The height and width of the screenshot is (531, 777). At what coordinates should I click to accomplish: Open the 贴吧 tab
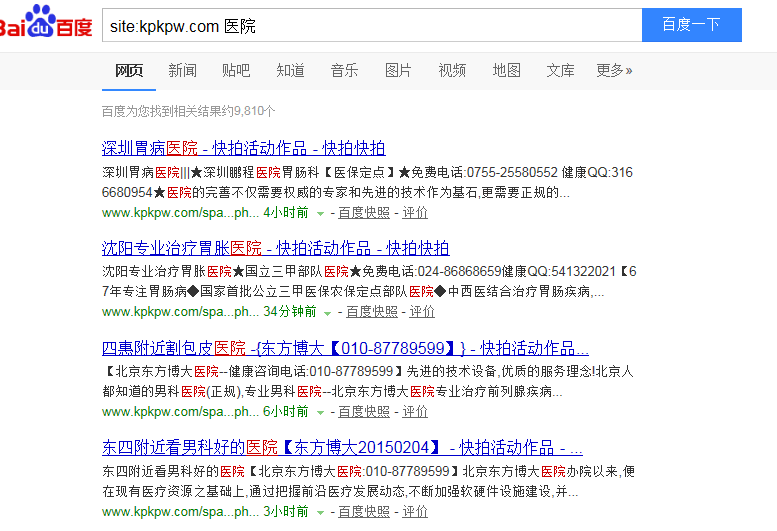tap(236, 70)
